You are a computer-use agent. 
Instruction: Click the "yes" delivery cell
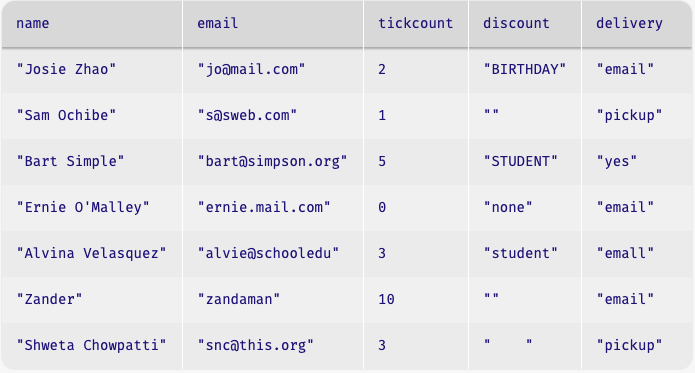[637, 162]
